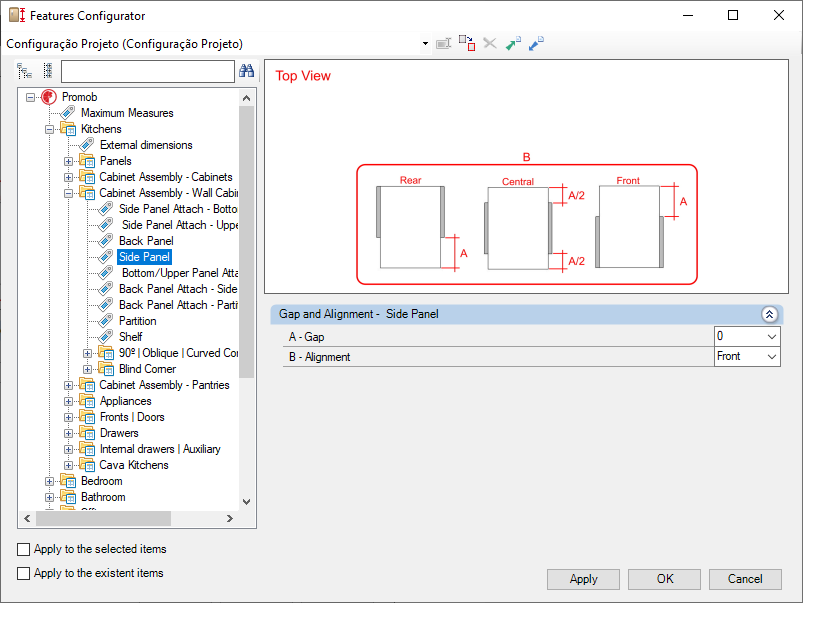Expand the Bedroom folder
The width and height of the screenshot is (823, 625).
[x=49, y=481]
